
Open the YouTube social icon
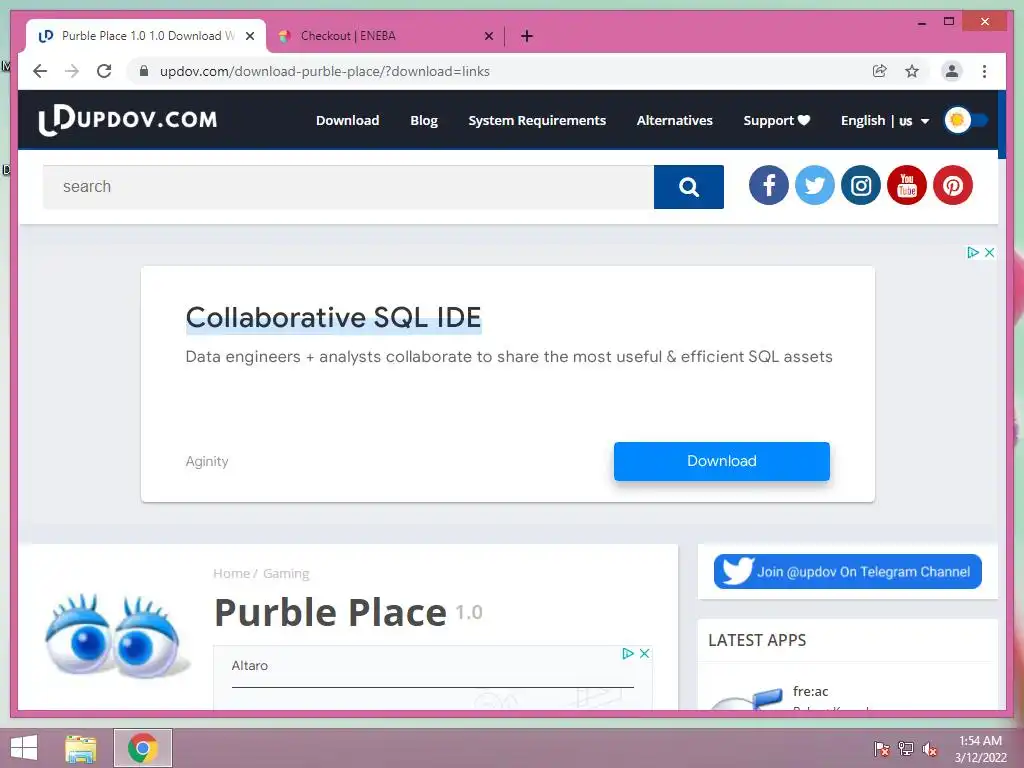coord(906,185)
